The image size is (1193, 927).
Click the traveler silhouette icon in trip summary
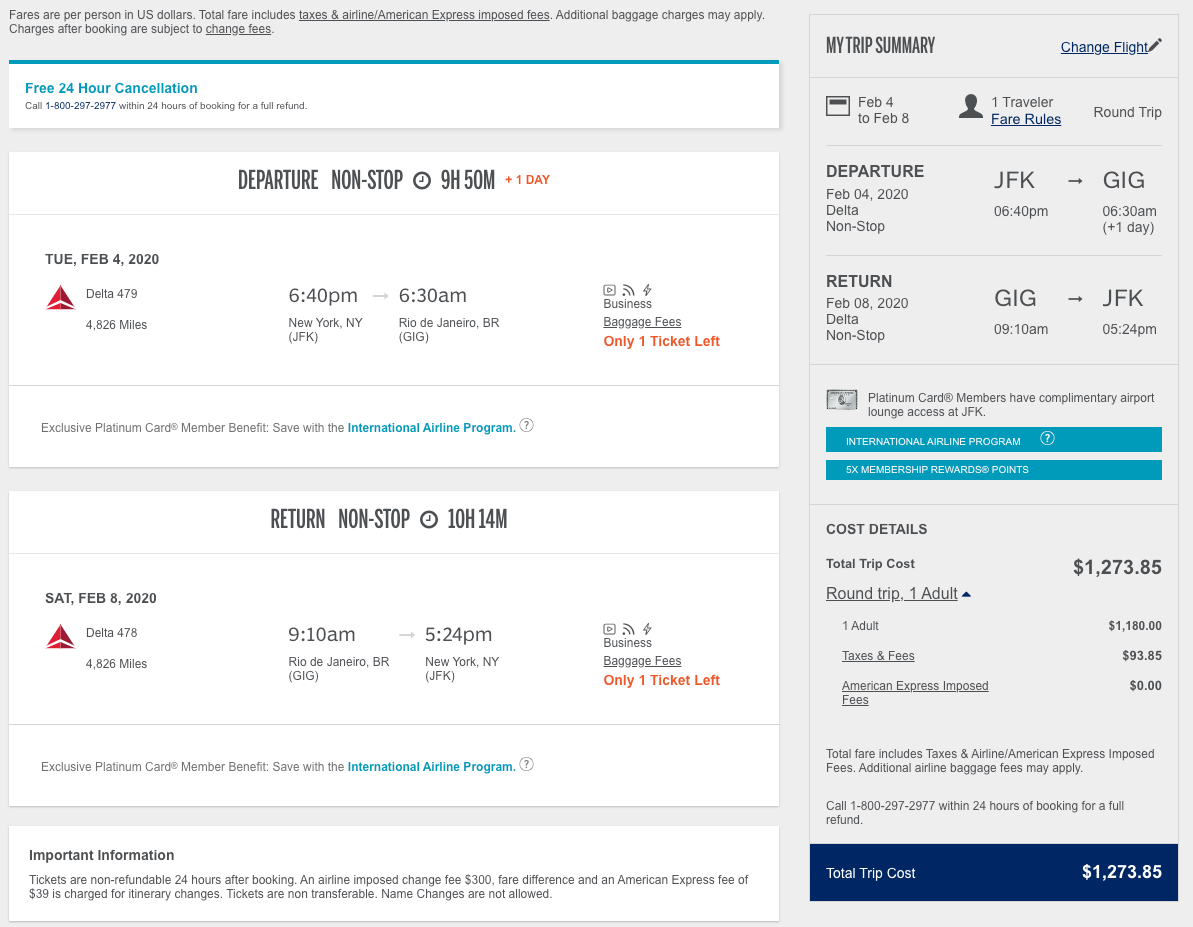tap(970, 107)
